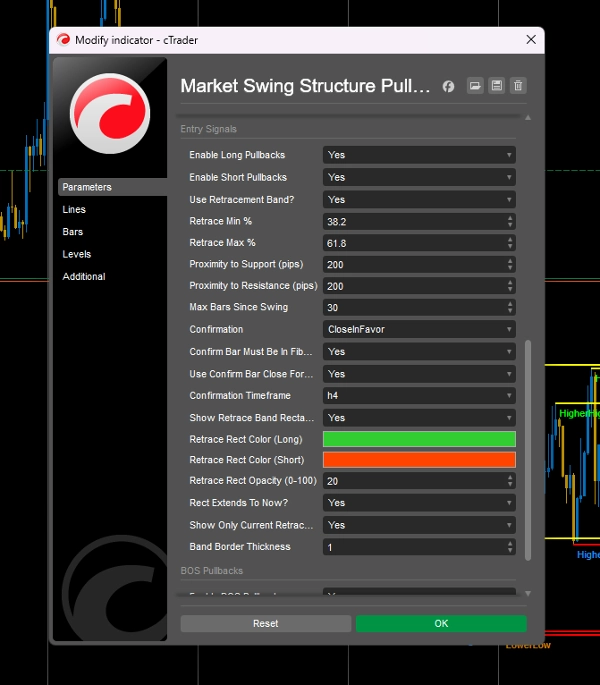
Task: Click the delete trash bin icon
Action: point(518,86)
